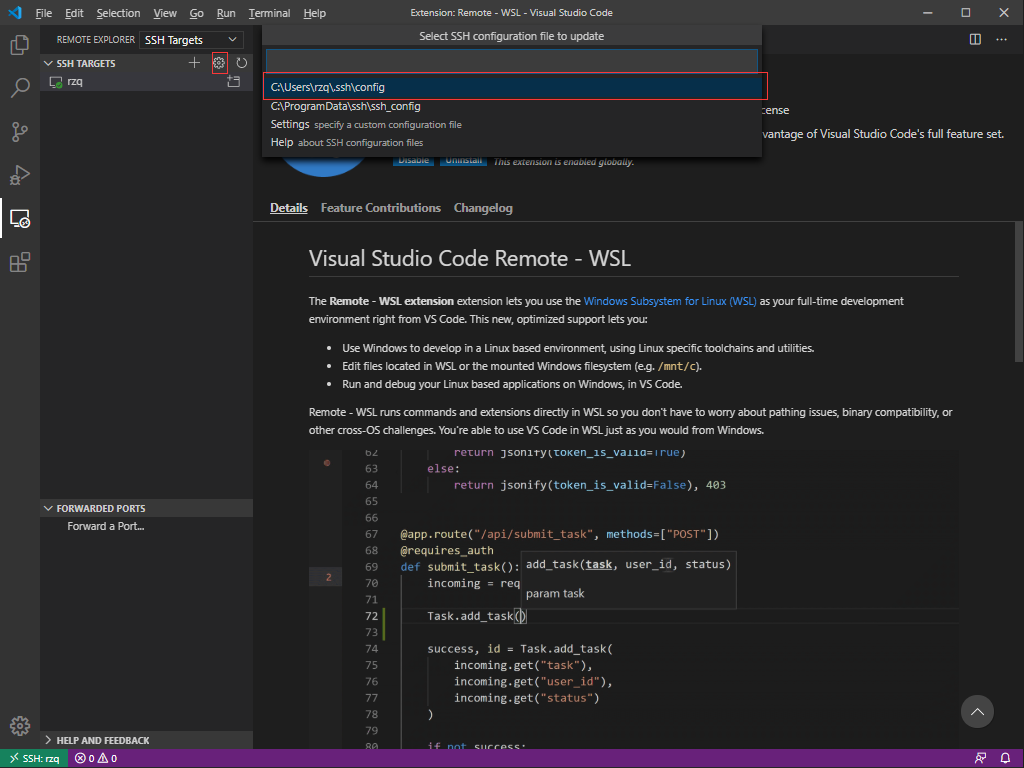Open the Source Control view icon
Screen dimensions: 1024x768
click(x=20, y=131)
